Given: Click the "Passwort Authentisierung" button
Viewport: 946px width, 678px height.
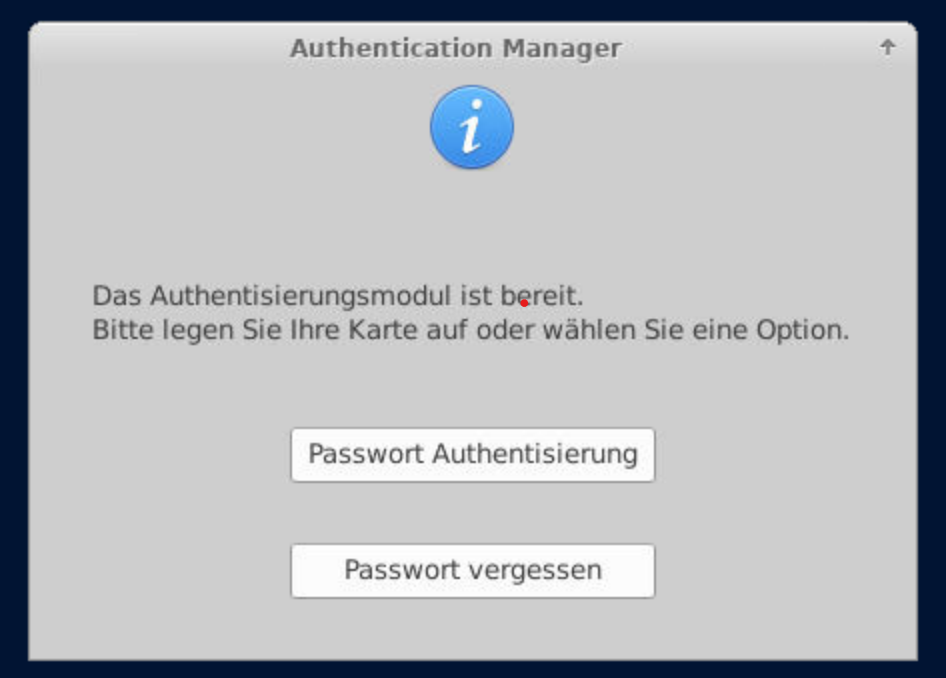Looking at the screenshot, I should (472, 455).
